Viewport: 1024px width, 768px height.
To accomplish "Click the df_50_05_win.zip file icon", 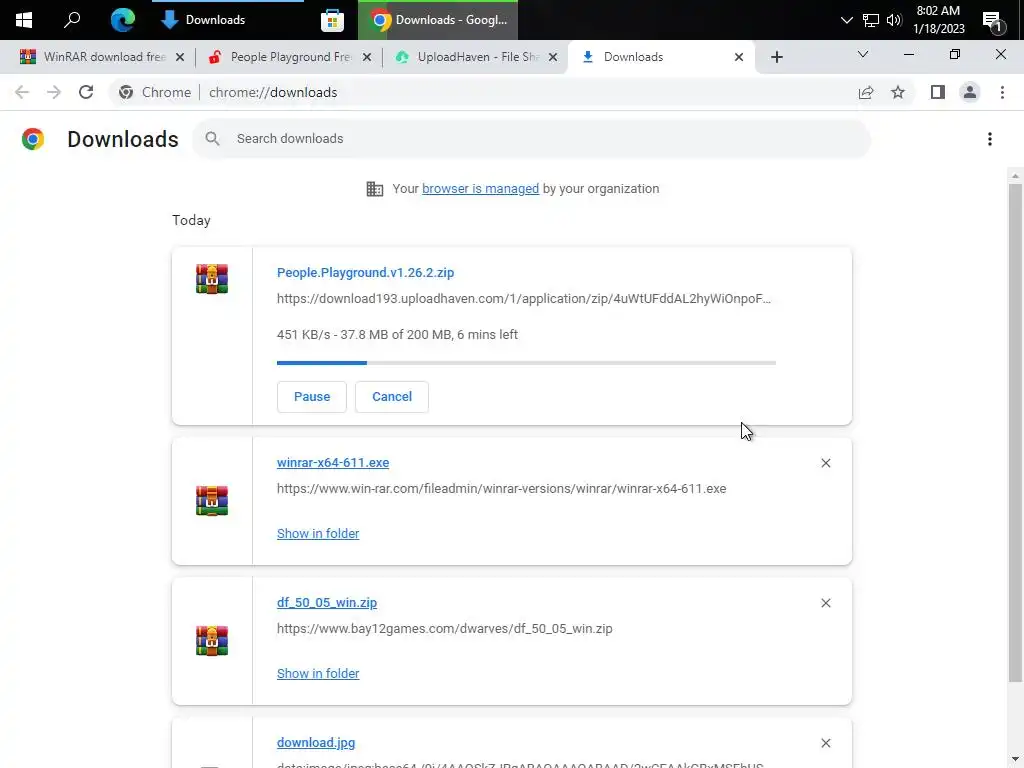I will (212, 641).
